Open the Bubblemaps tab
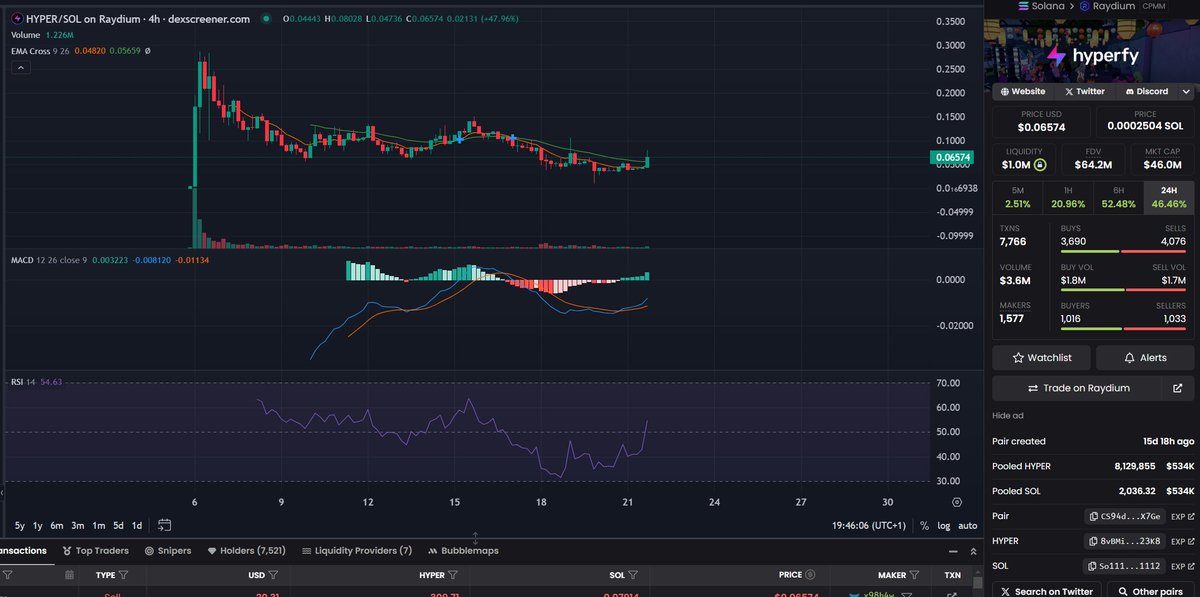This screenshot has height=597, width=1200. (x=463, y=550)
